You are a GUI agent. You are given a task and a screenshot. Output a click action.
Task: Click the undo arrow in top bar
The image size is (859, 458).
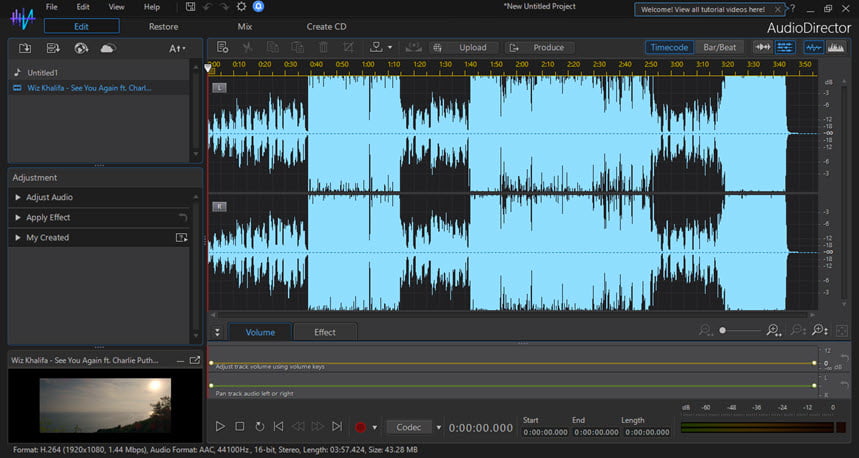(x=207, y=7)
